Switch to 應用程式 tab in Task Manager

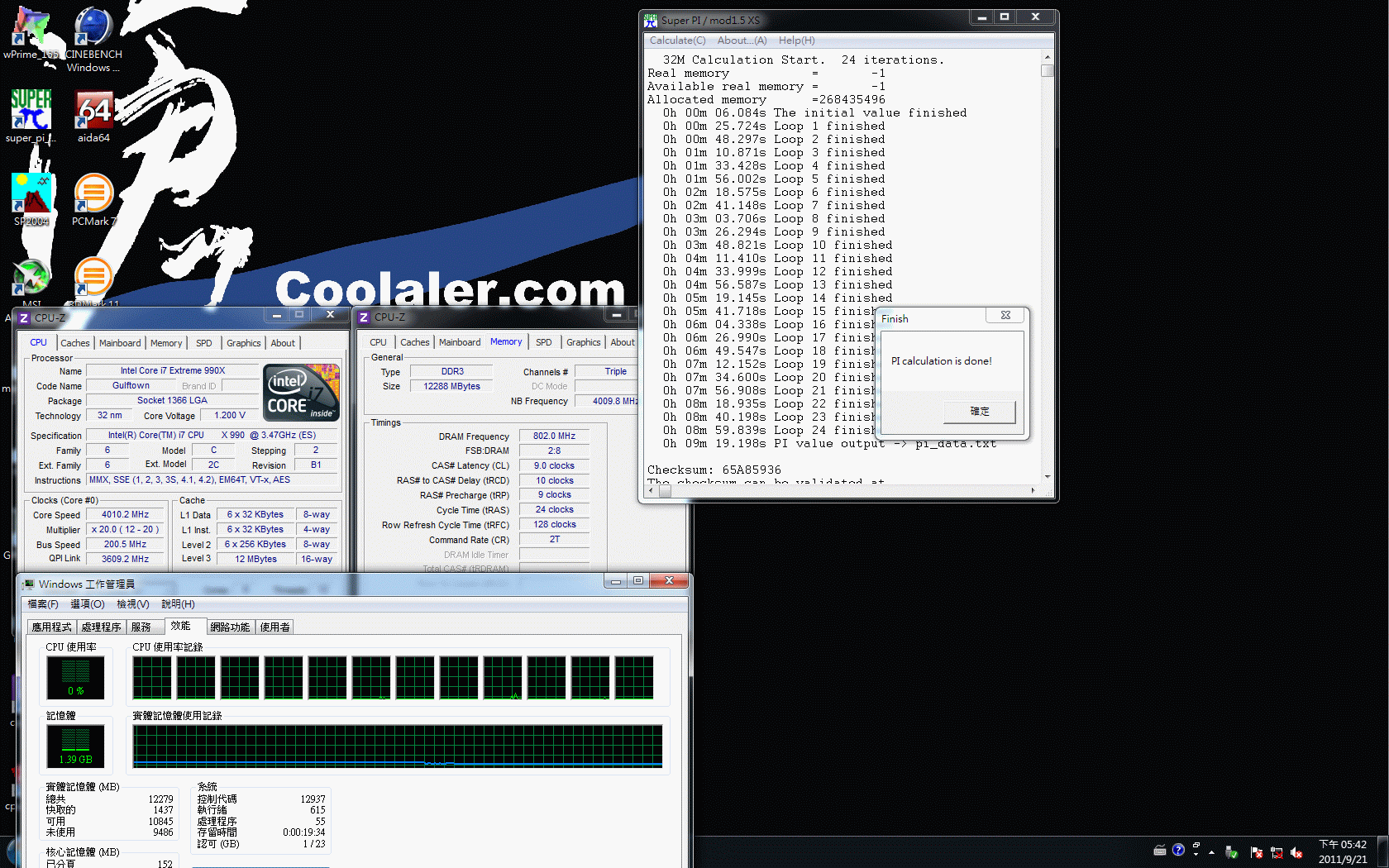[x=52, y=627]
